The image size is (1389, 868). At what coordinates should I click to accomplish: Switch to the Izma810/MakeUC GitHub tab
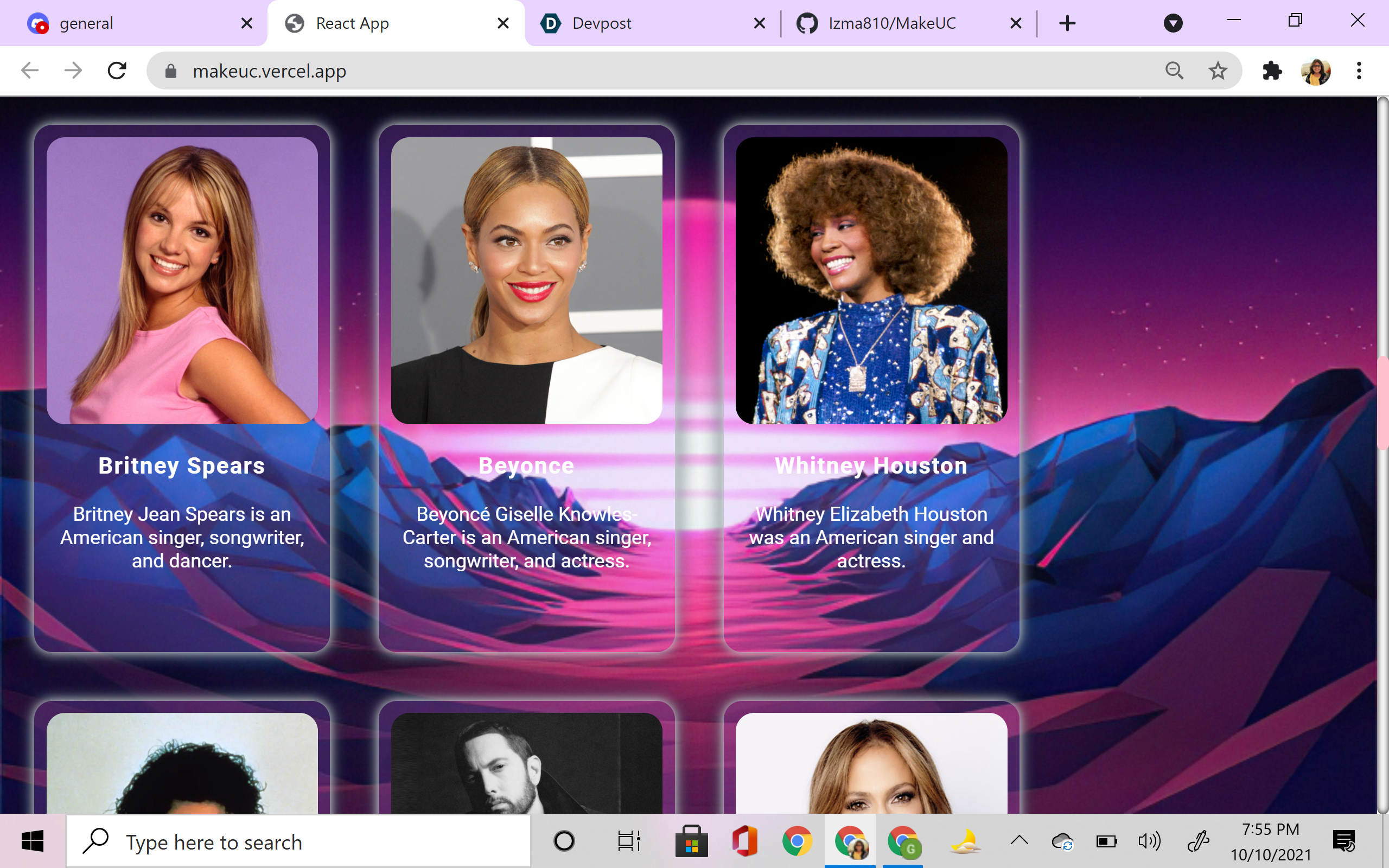(x=891, y=23)
